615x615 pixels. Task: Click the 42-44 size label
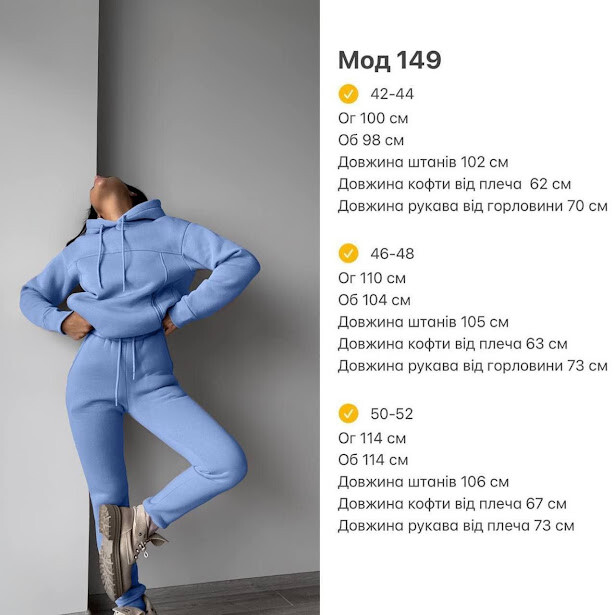tap(392, 94)
